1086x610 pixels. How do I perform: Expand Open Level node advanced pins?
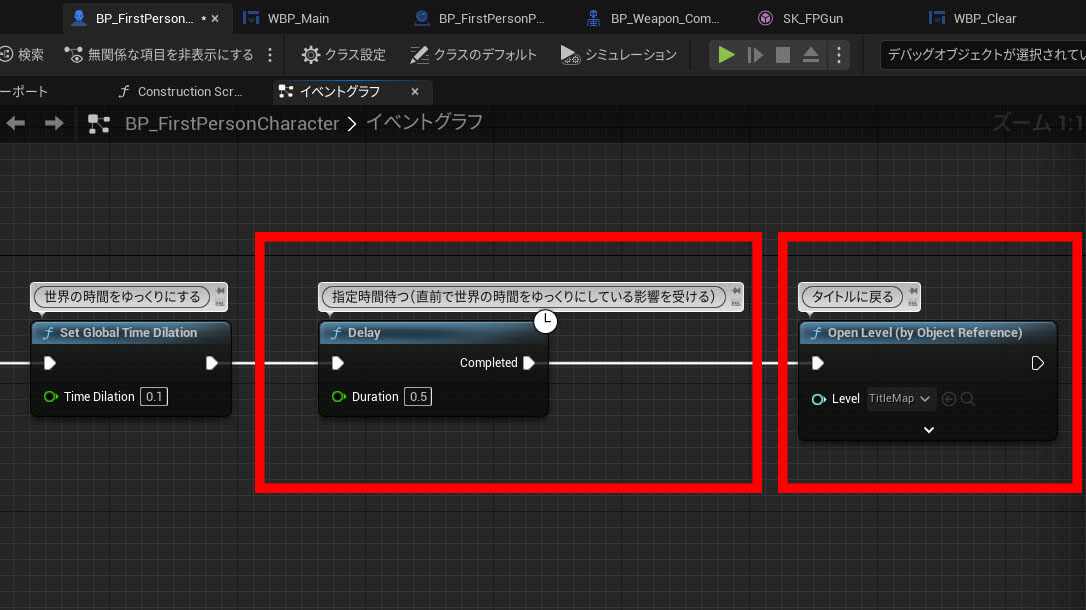(928, 429)
